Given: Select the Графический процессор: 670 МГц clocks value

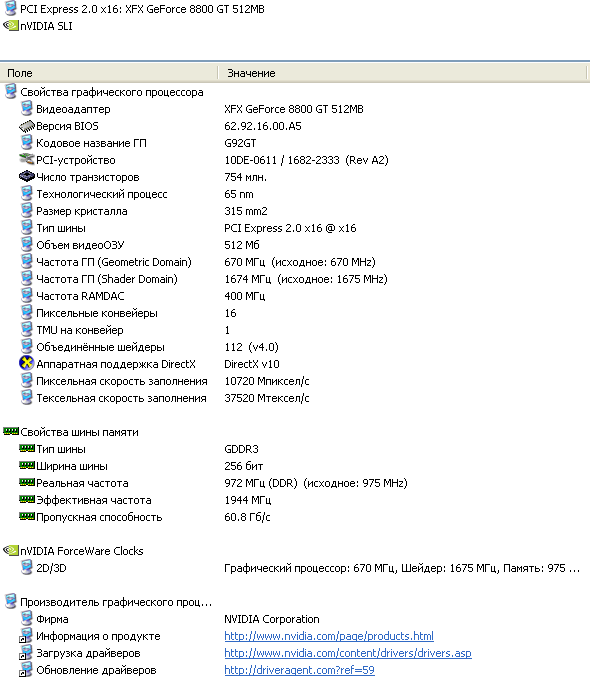Looking at the screenshot, I should point(402,568).
